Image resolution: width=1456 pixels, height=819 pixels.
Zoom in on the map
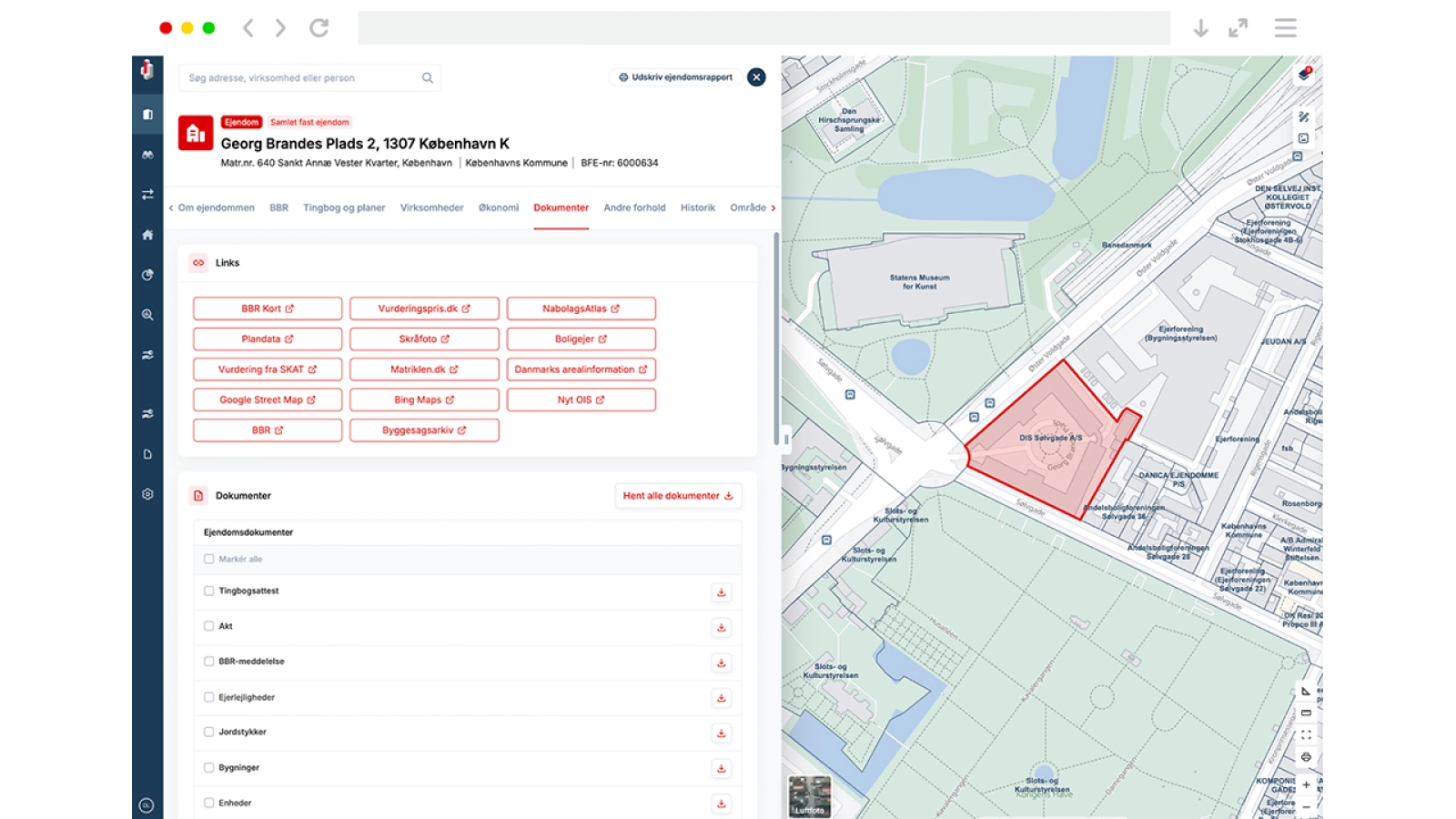coord(1306,784)
